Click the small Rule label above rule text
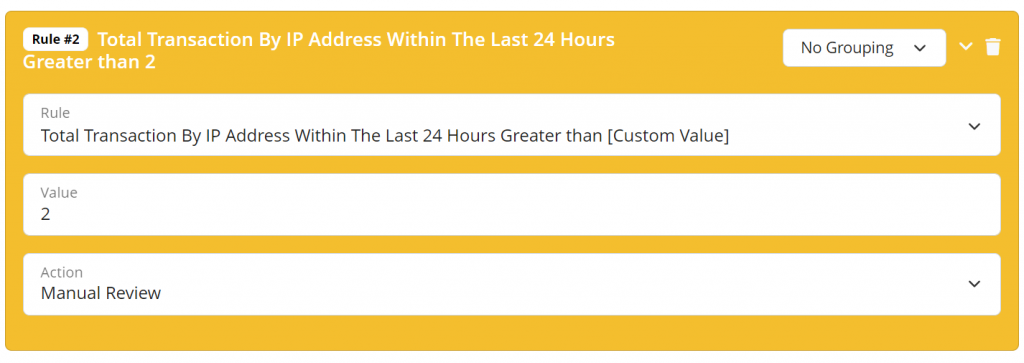 click(55, 113)
